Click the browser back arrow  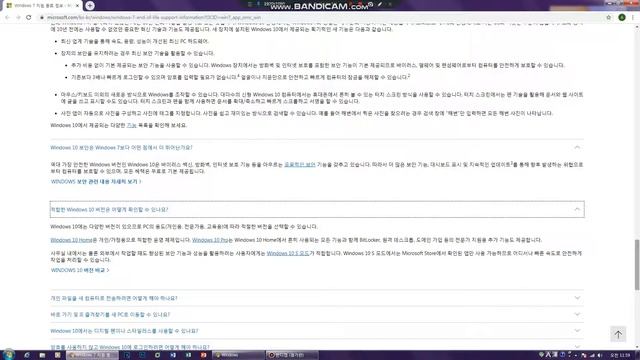point(7,18)
